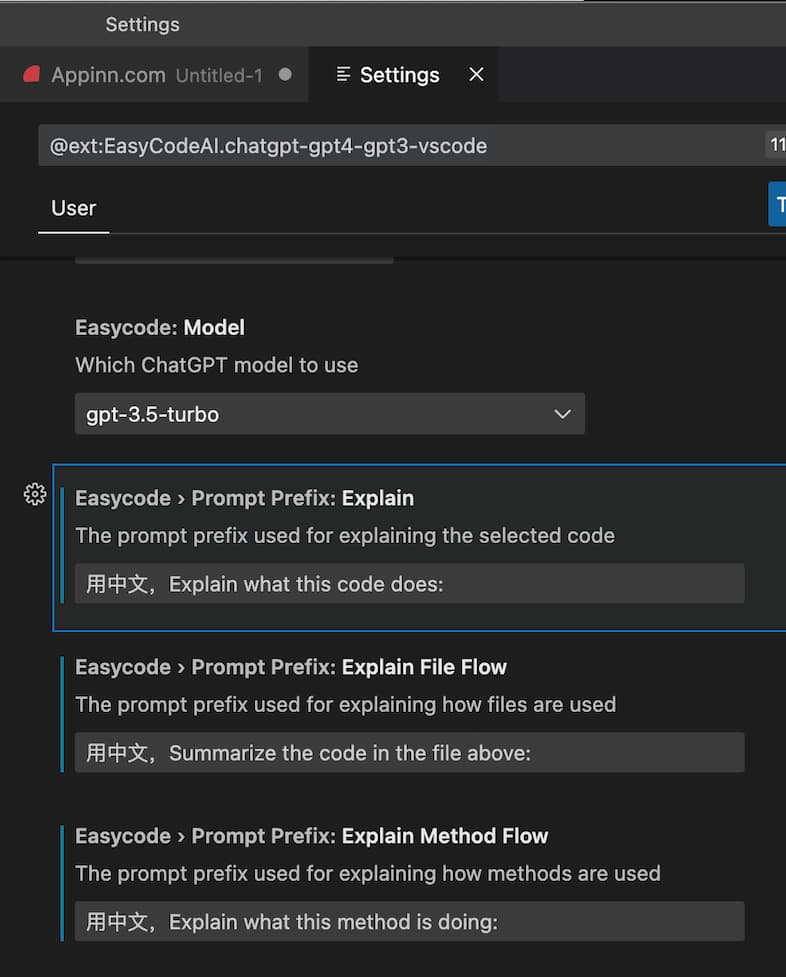Click 'Which ChatGPT model to use' description

click(x=216, y=365)
